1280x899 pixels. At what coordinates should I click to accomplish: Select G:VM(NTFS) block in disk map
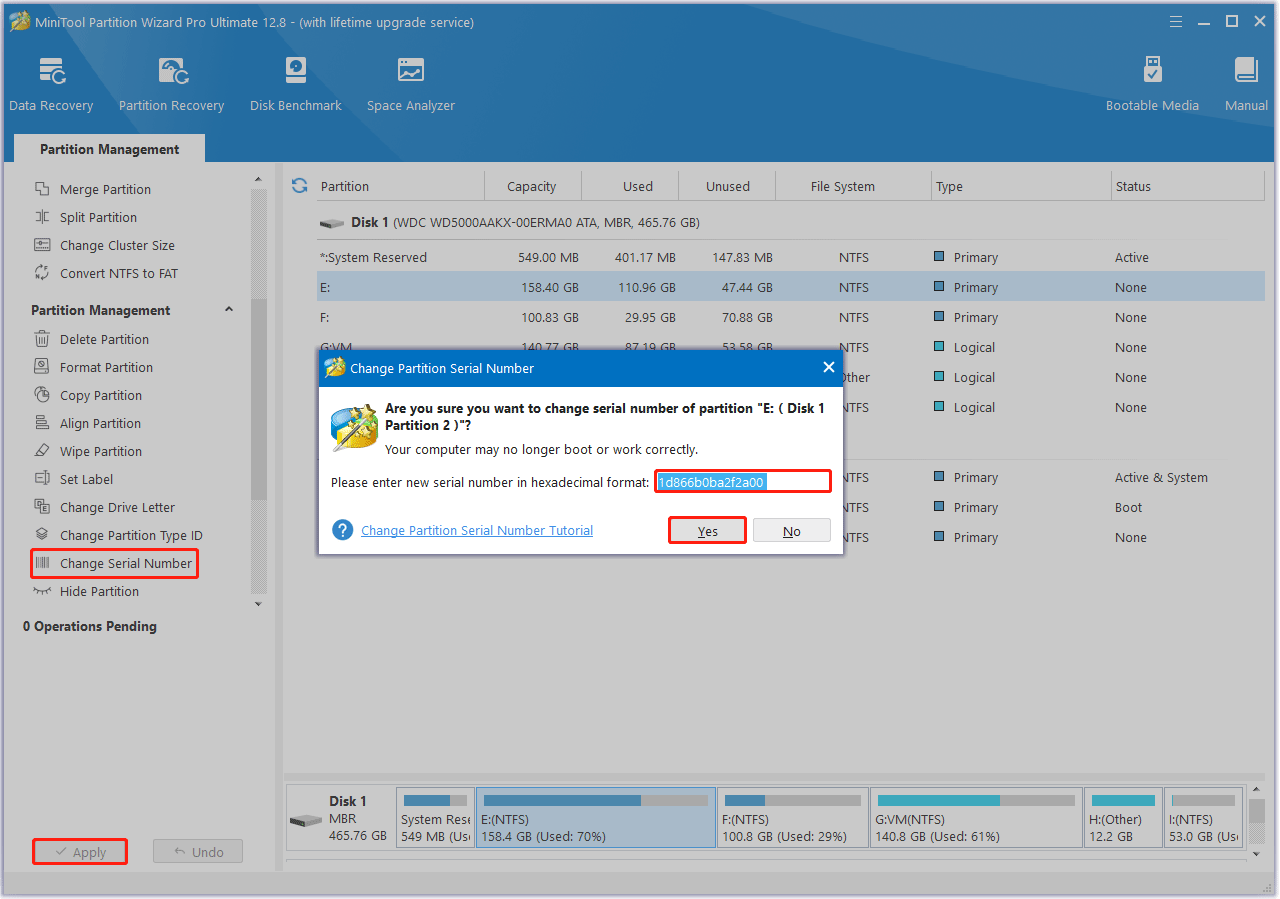click(x=976, y=818)
